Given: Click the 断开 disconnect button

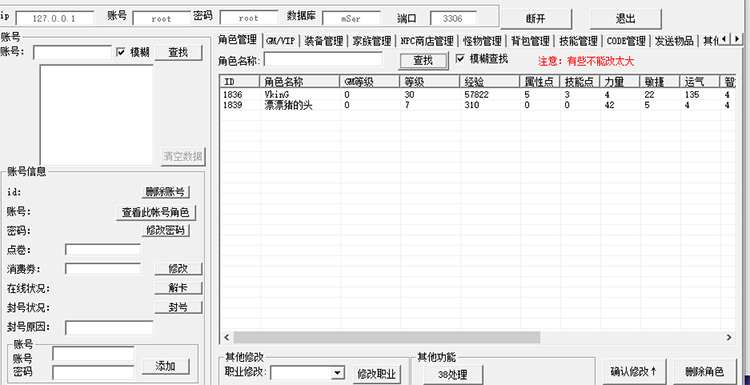Looking at the screenshot, I should 536,19.
